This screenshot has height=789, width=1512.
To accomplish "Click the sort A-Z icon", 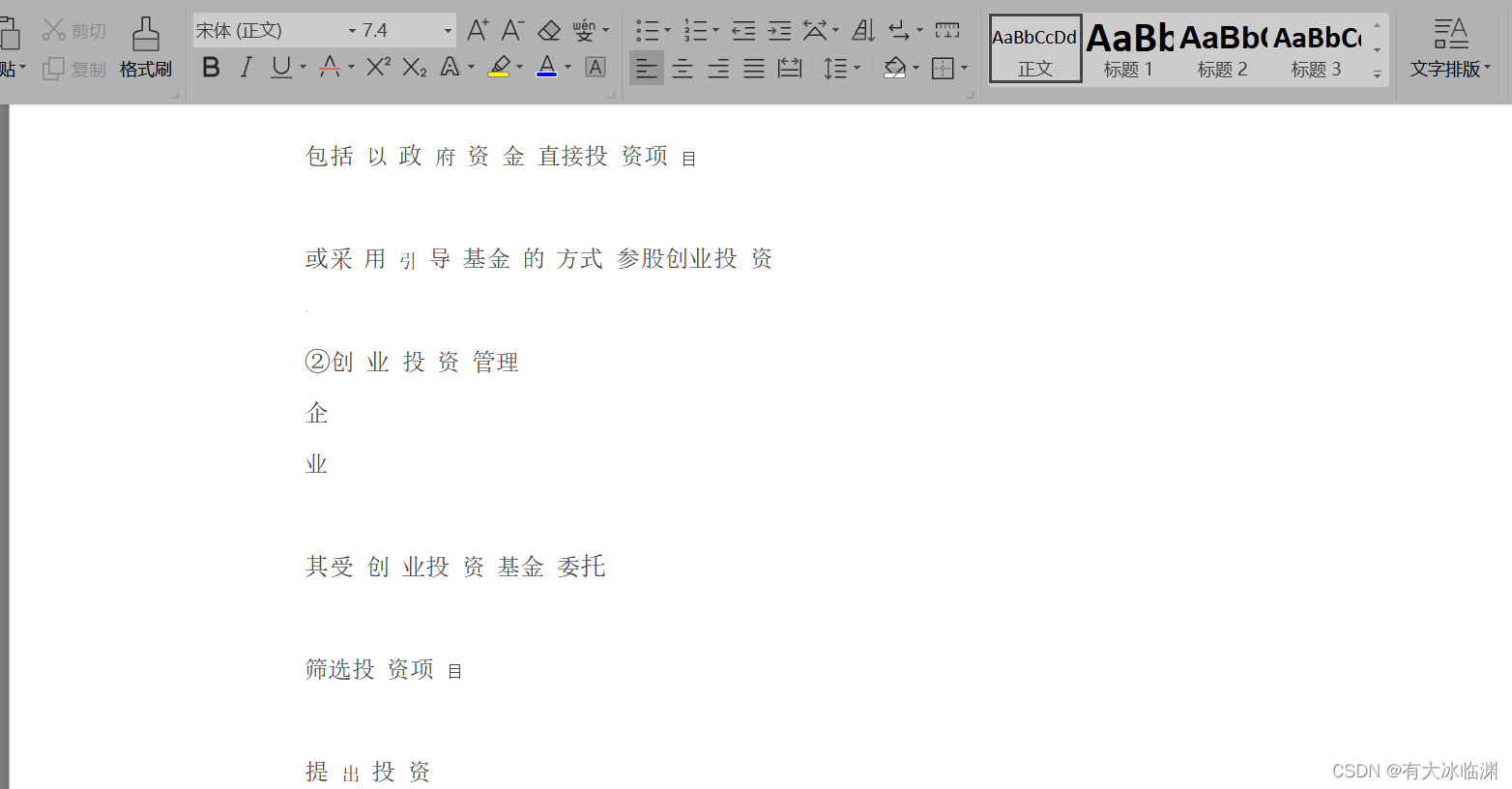I will click(863, 31).
